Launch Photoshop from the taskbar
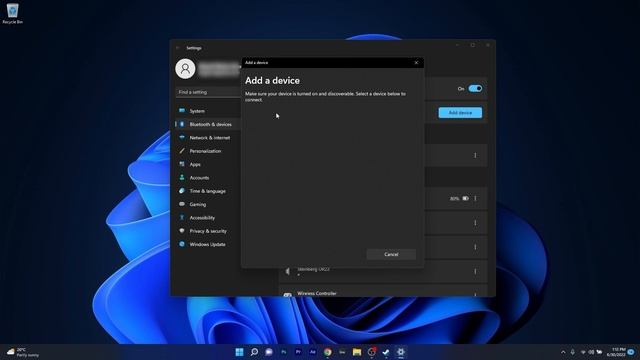Screen dimensions: 640x360 click(284, 352)
